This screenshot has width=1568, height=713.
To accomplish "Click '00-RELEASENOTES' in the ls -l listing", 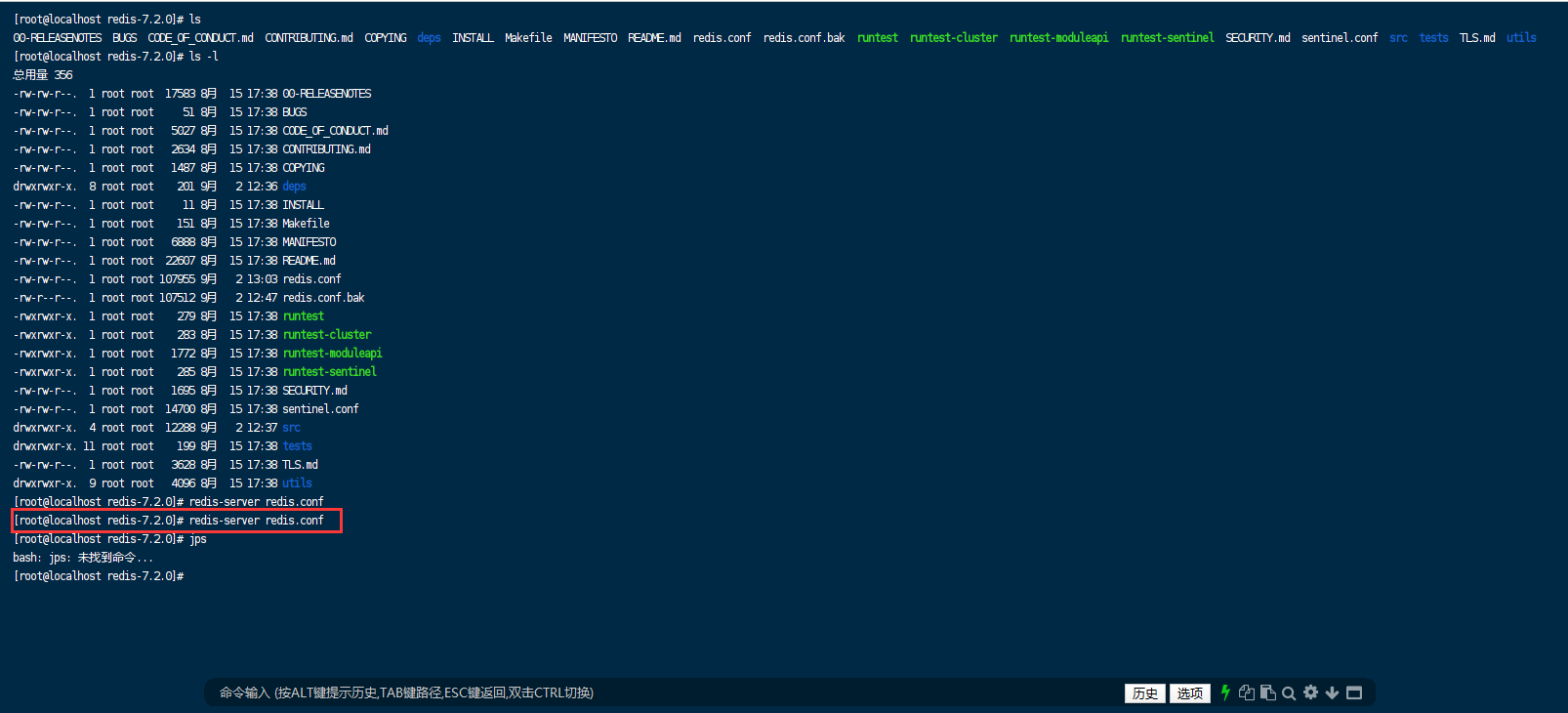I will (x=327, y=94).
